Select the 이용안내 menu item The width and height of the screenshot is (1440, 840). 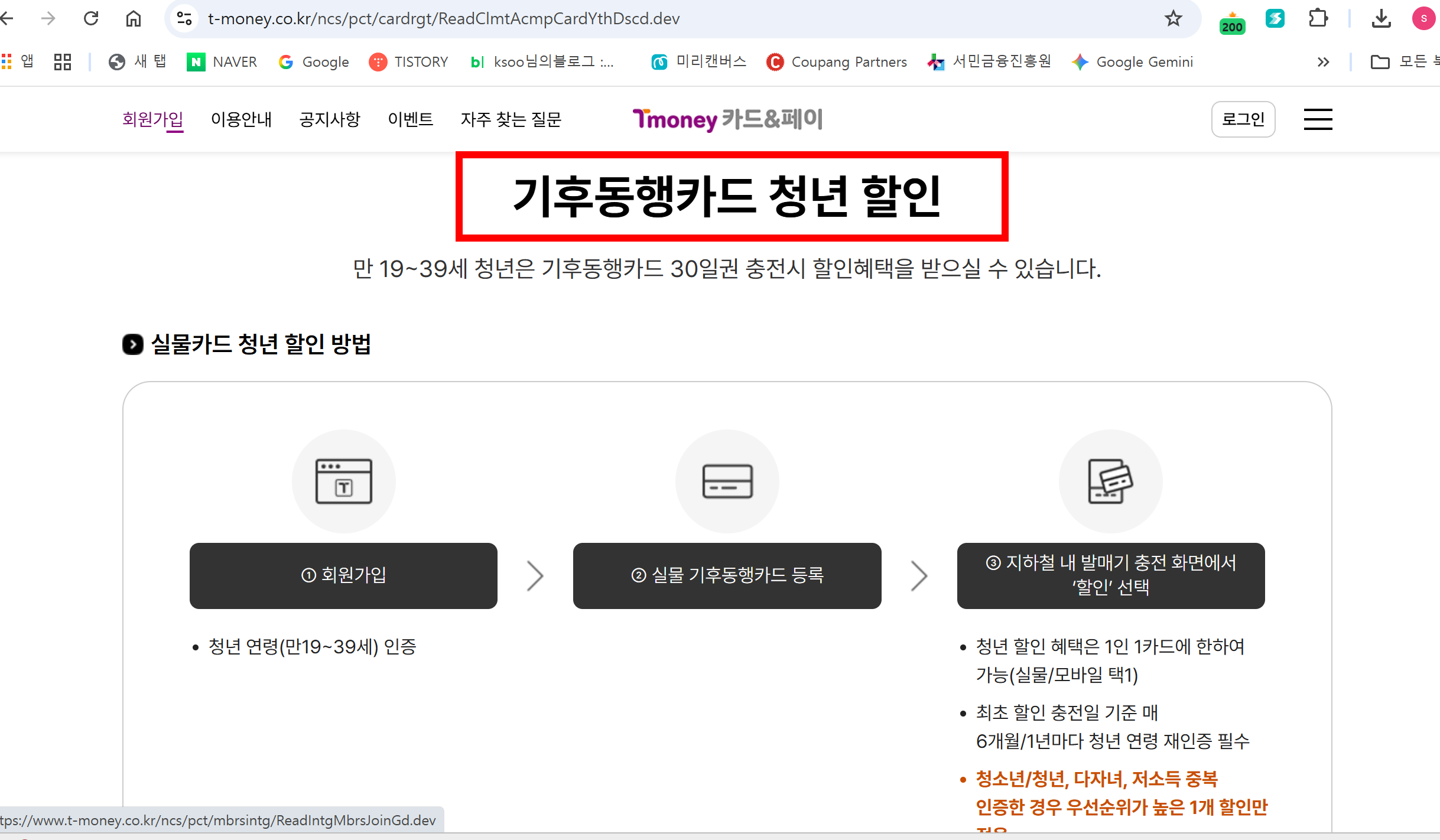(242, 119)
